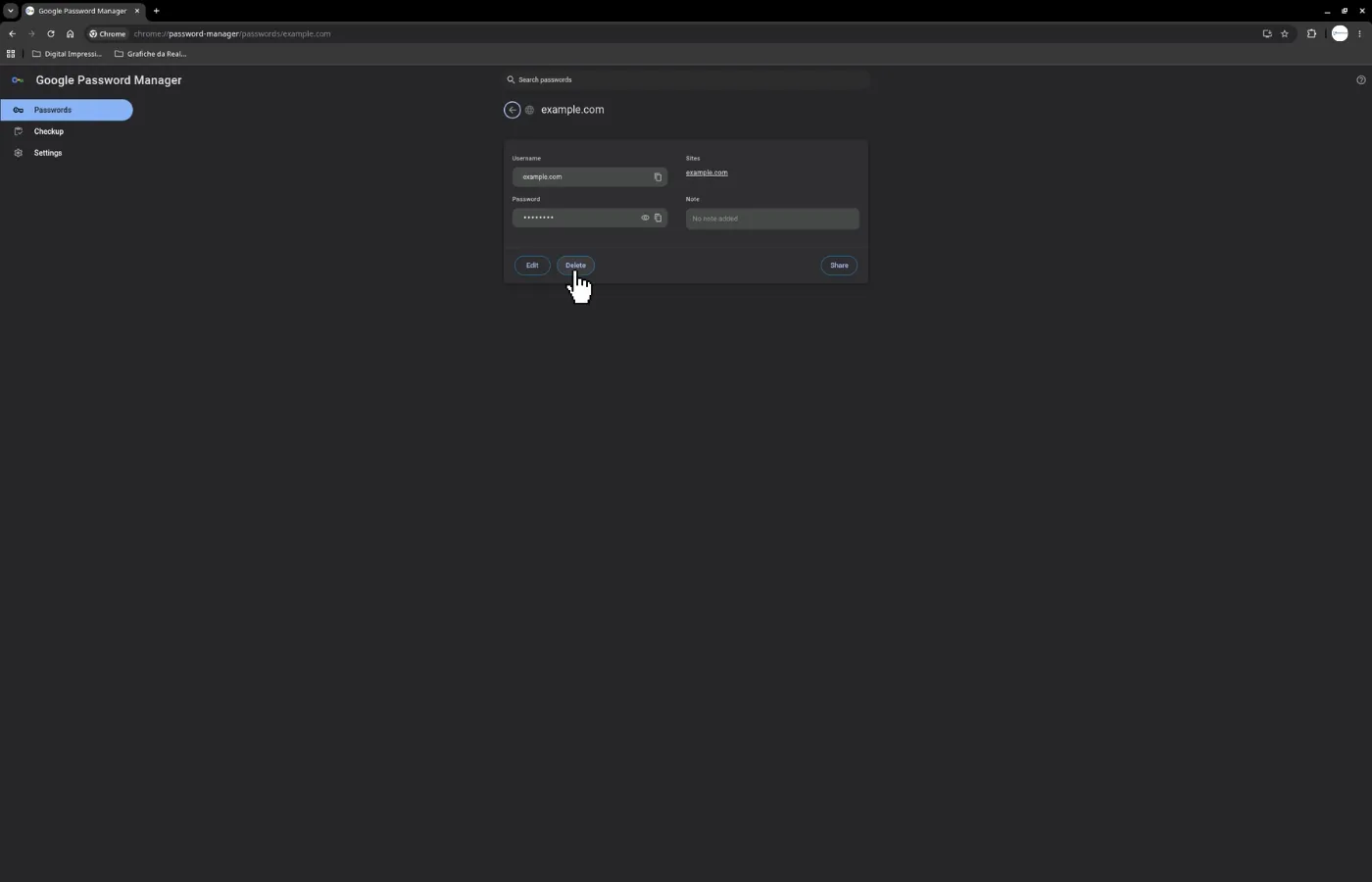1372x882 pixels.
Task: Click the Share button
Action: (x=839, y=266)
